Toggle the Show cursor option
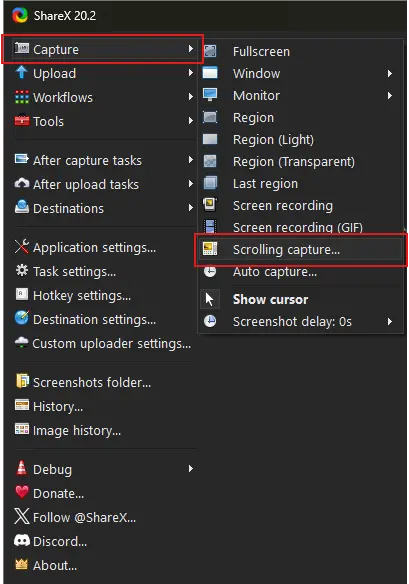409x584 pixels. pos(301,299)
